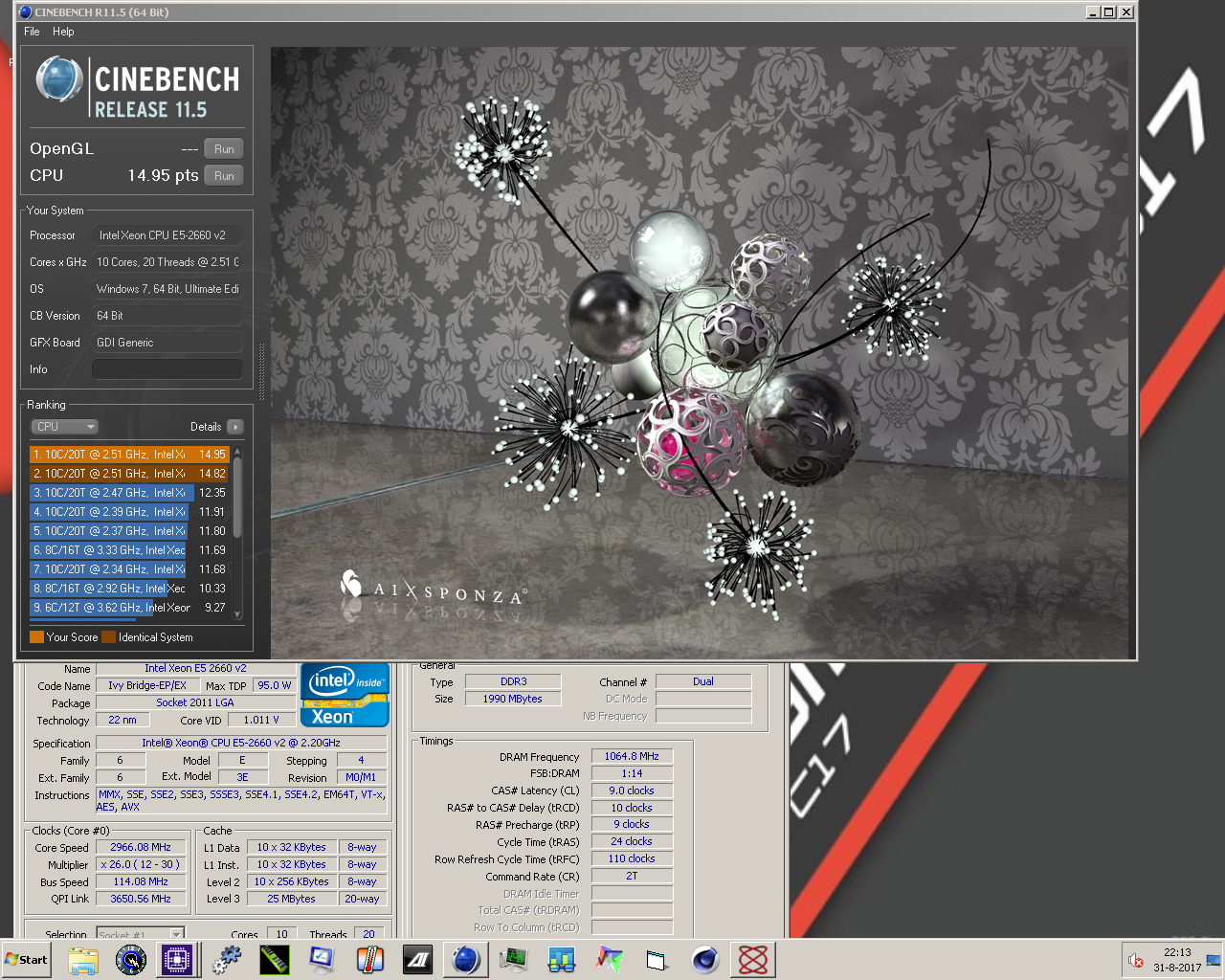
Task: Open the monitor with checkmark taskbar icon
Action: tap(322, 960)
